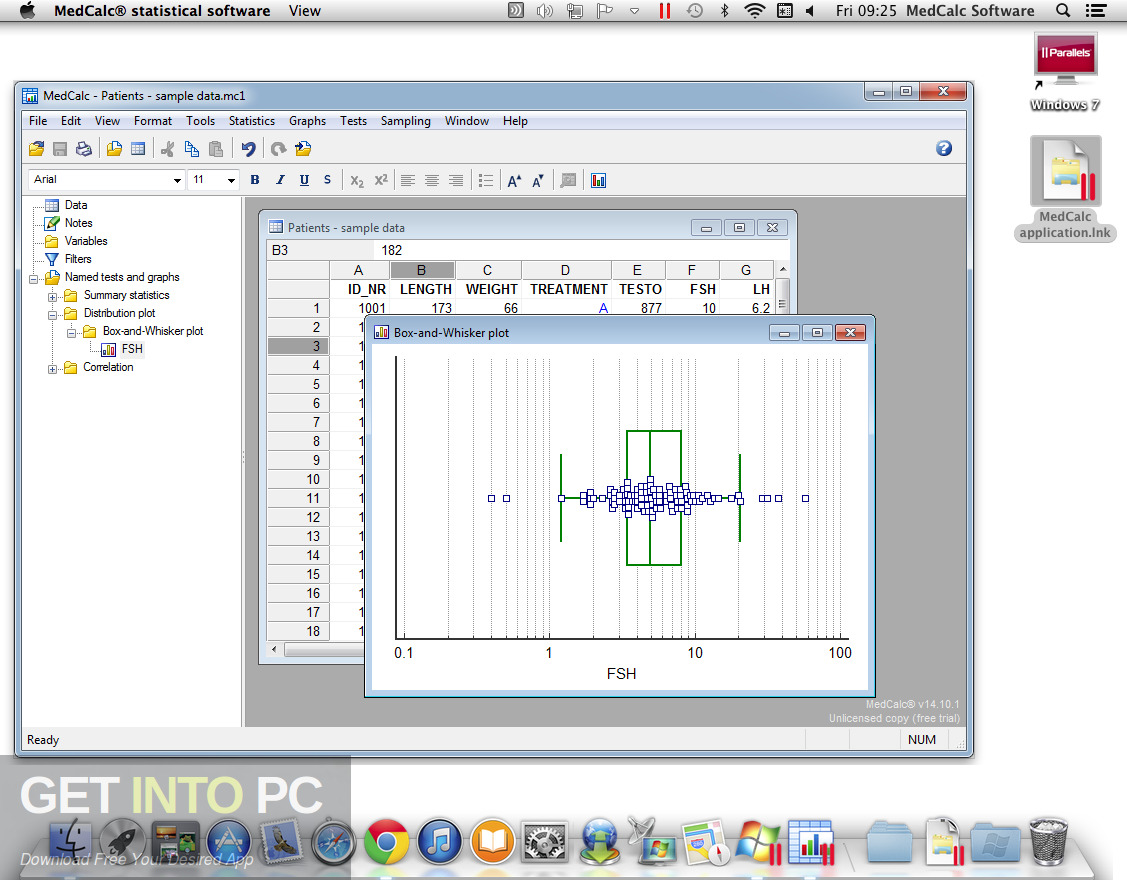The height and width of the screenshot is (880, 1127).
Task: Toggle italic formatting
Action: tap(280, 180)
